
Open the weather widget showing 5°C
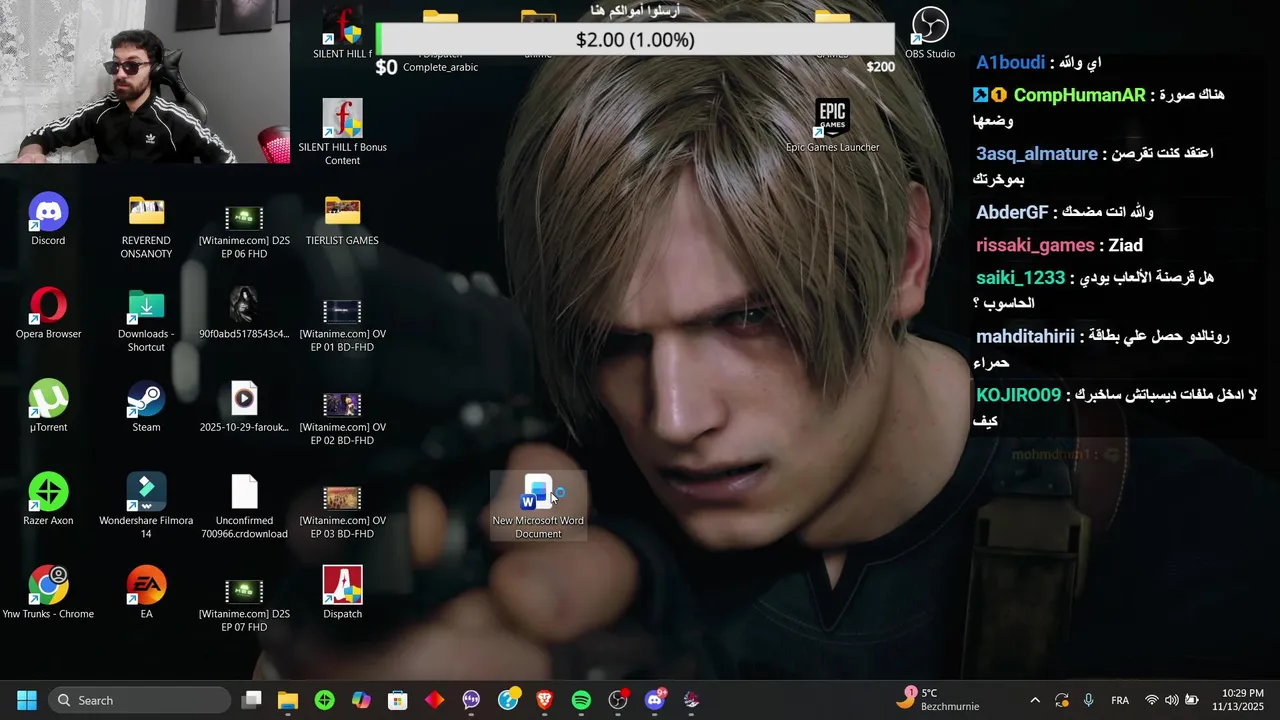point(938,700)
